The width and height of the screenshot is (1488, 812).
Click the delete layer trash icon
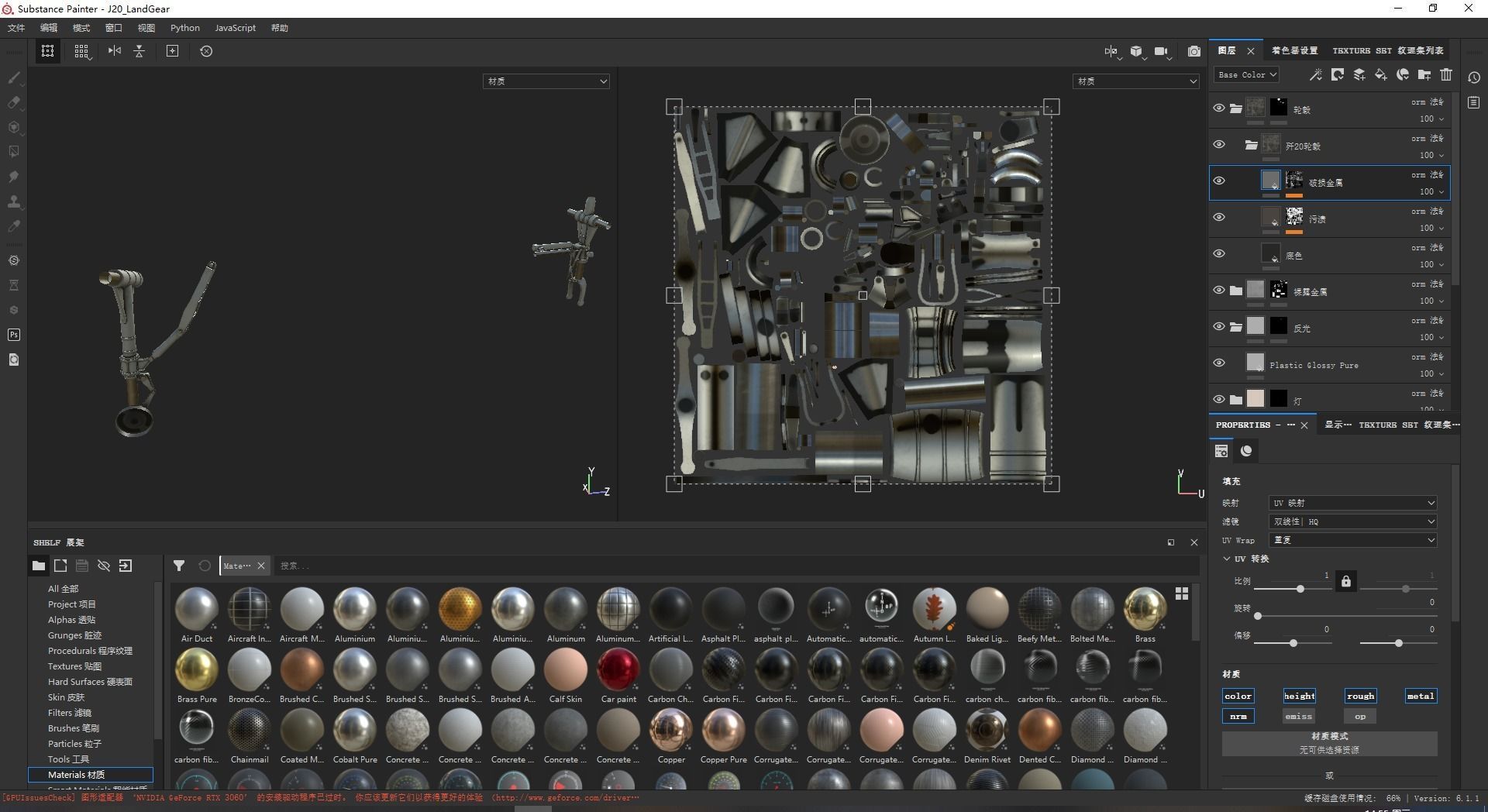(x=1446, y=74)
